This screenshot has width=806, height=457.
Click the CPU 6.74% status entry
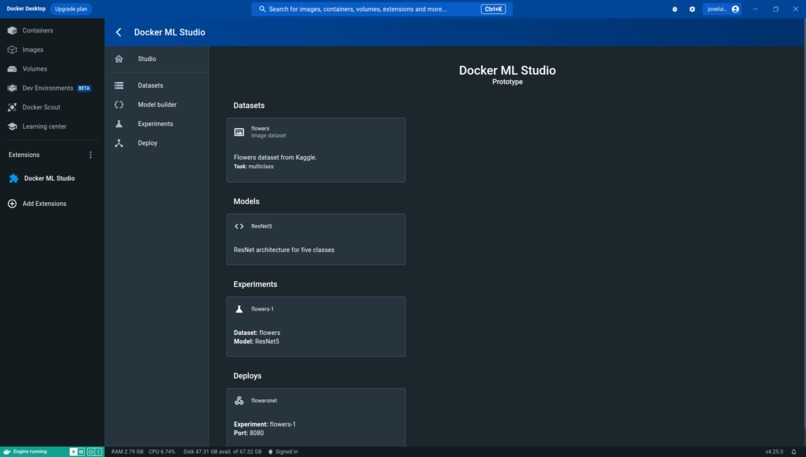pyautogui.click(x=162, y=452)
